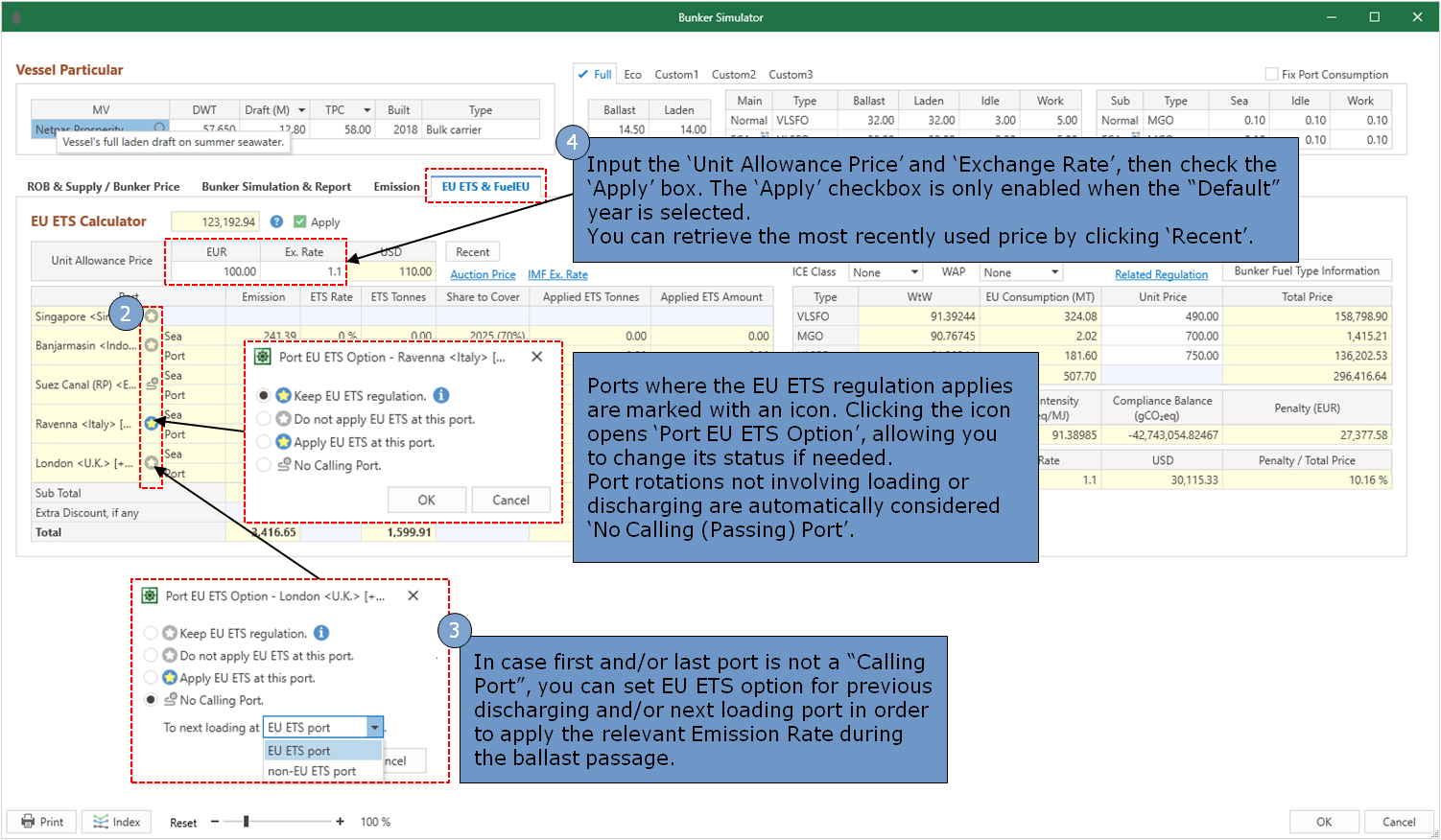
Task: Open the Auction Price link
Action: click(483, 274)
